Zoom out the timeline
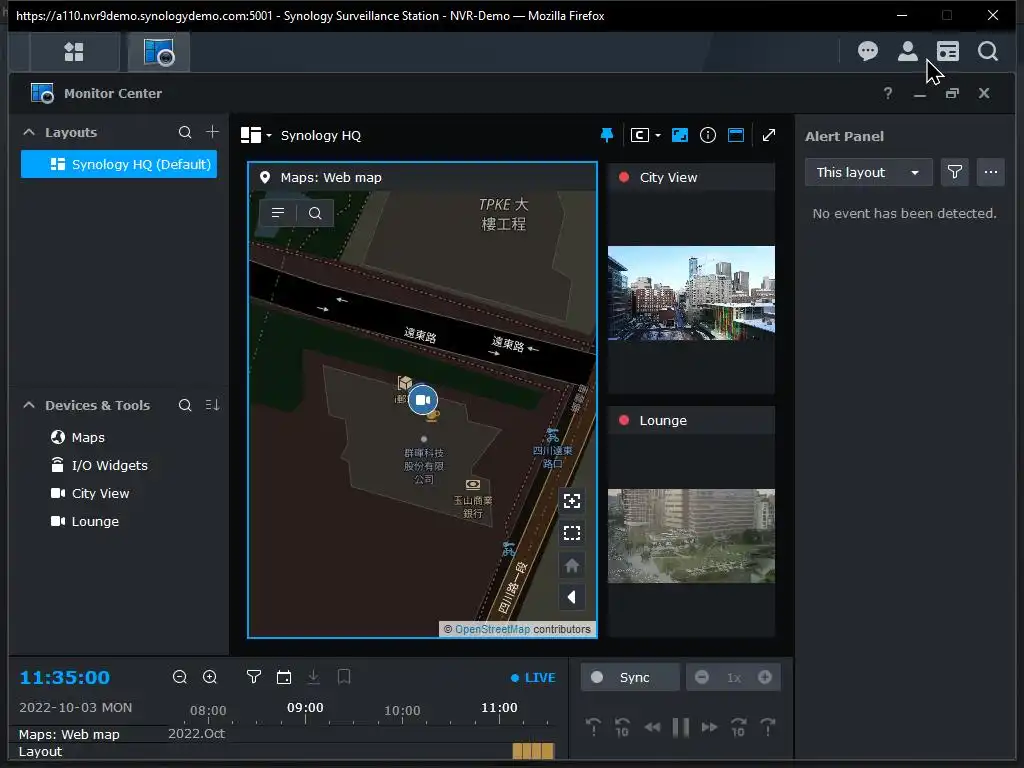Screen dimensions: 1024x768 (180, 677)
